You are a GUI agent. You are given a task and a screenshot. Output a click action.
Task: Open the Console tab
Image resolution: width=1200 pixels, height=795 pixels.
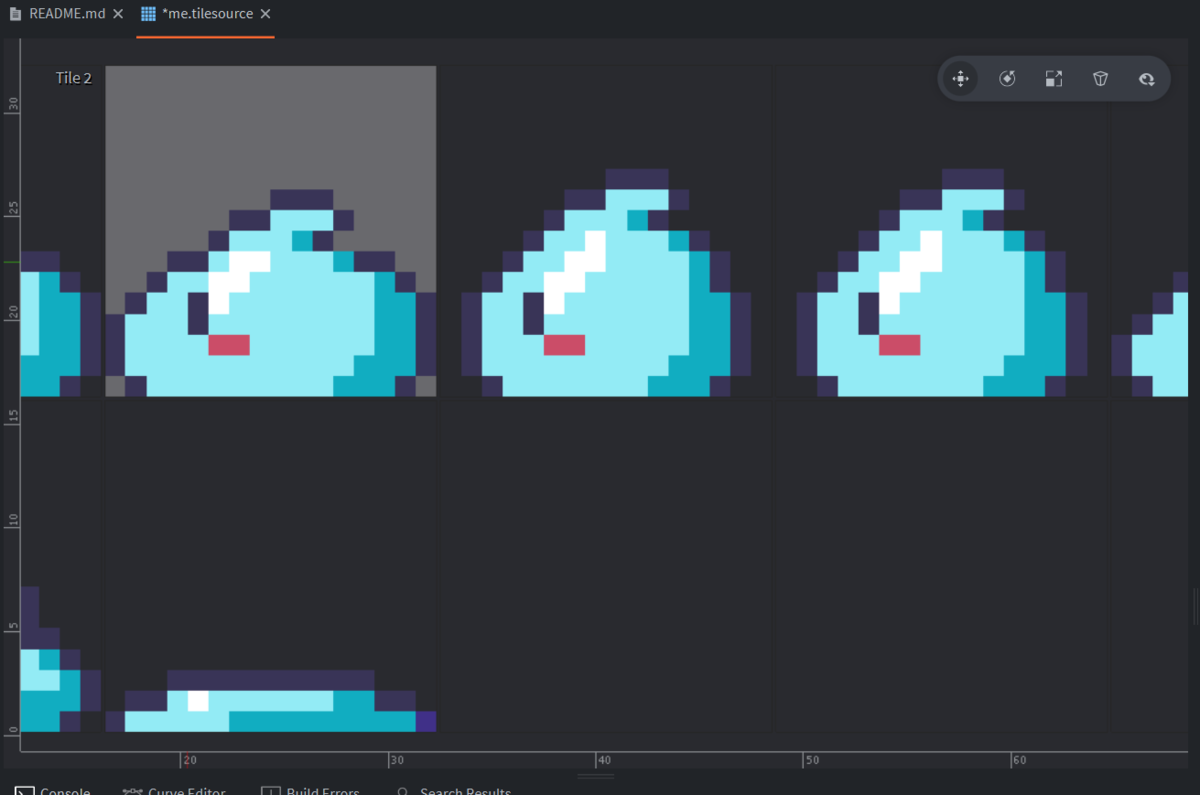coord(54,789)
